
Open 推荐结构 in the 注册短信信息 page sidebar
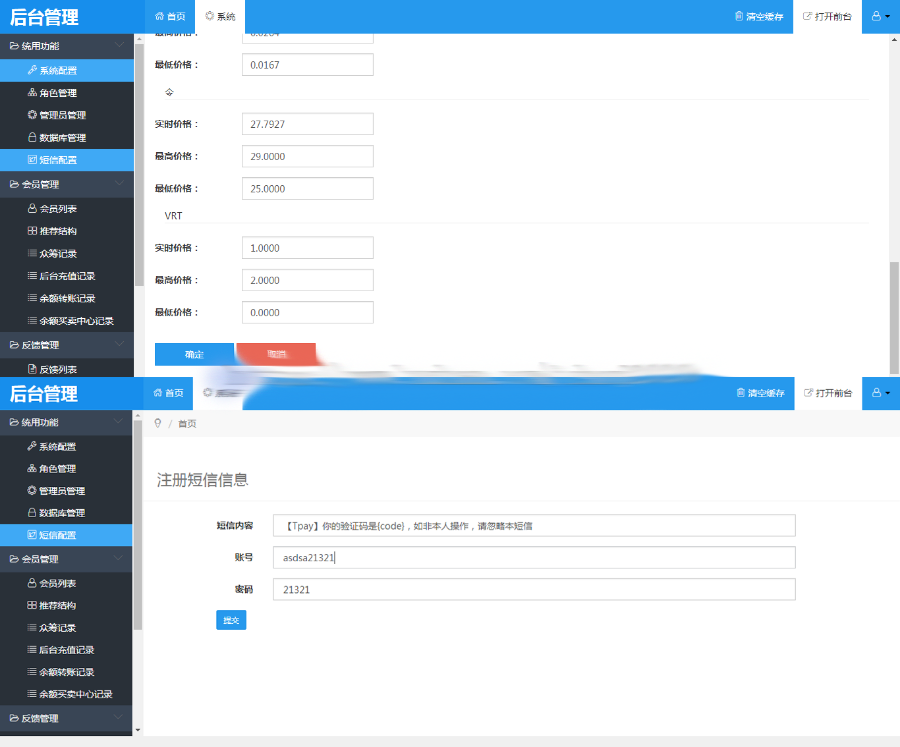coord(66,605)
